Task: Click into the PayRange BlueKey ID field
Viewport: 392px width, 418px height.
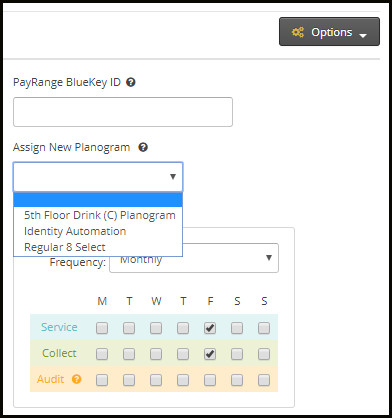Action: [x=123, y=112]
